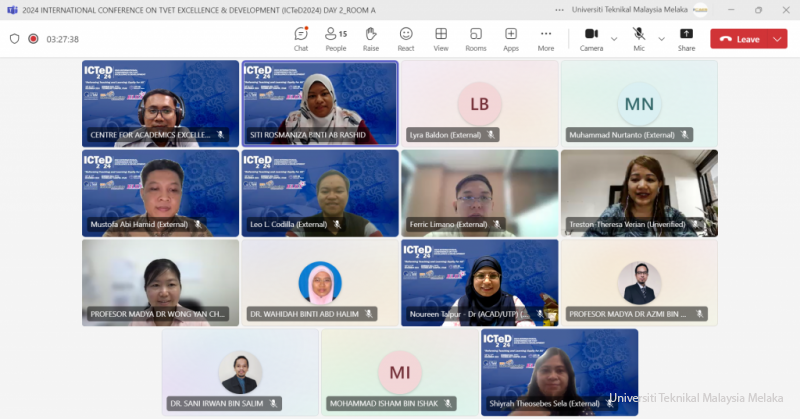Viewport: 800px width, 419px height.
Task: Open the More actions menu
Action: coord(546,38)
